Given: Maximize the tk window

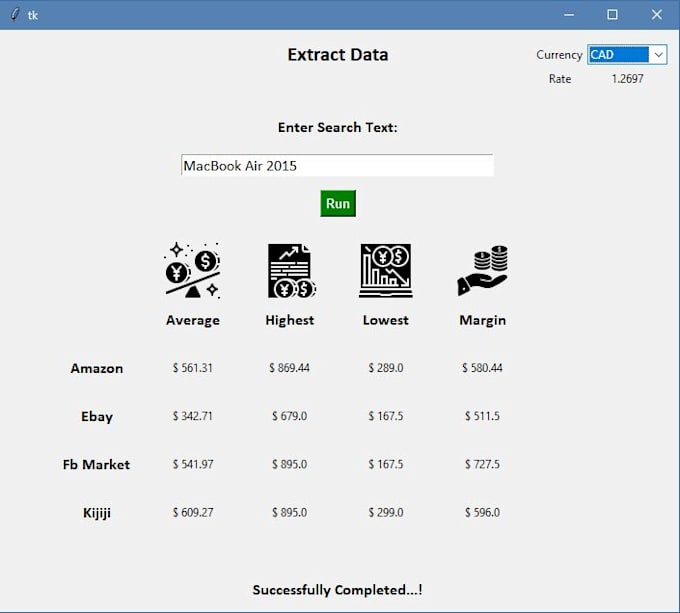Looking at the screenshot, I should coord(612,15).
